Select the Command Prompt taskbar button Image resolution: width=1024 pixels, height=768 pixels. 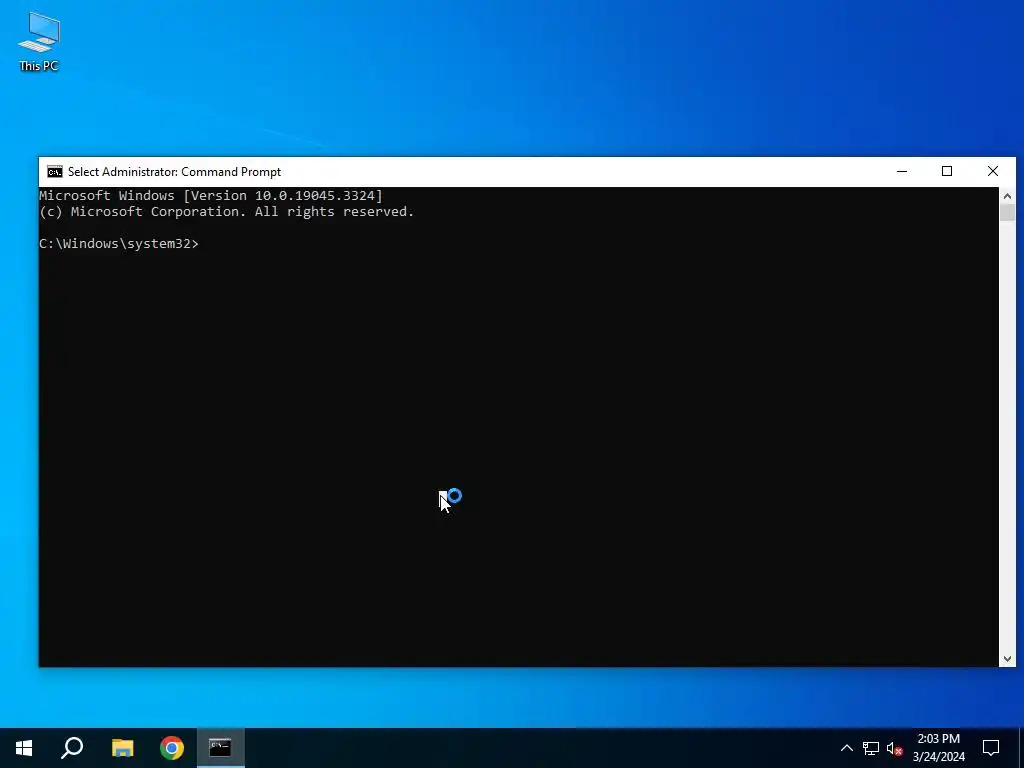[x=221, y=748]
